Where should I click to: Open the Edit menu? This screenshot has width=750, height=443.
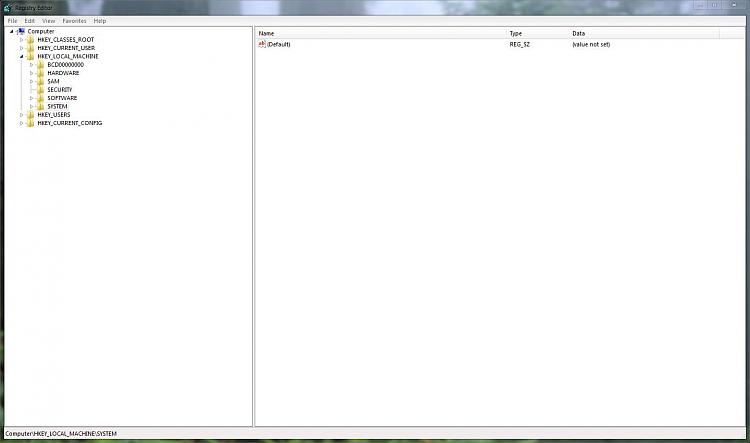point(30,21)
